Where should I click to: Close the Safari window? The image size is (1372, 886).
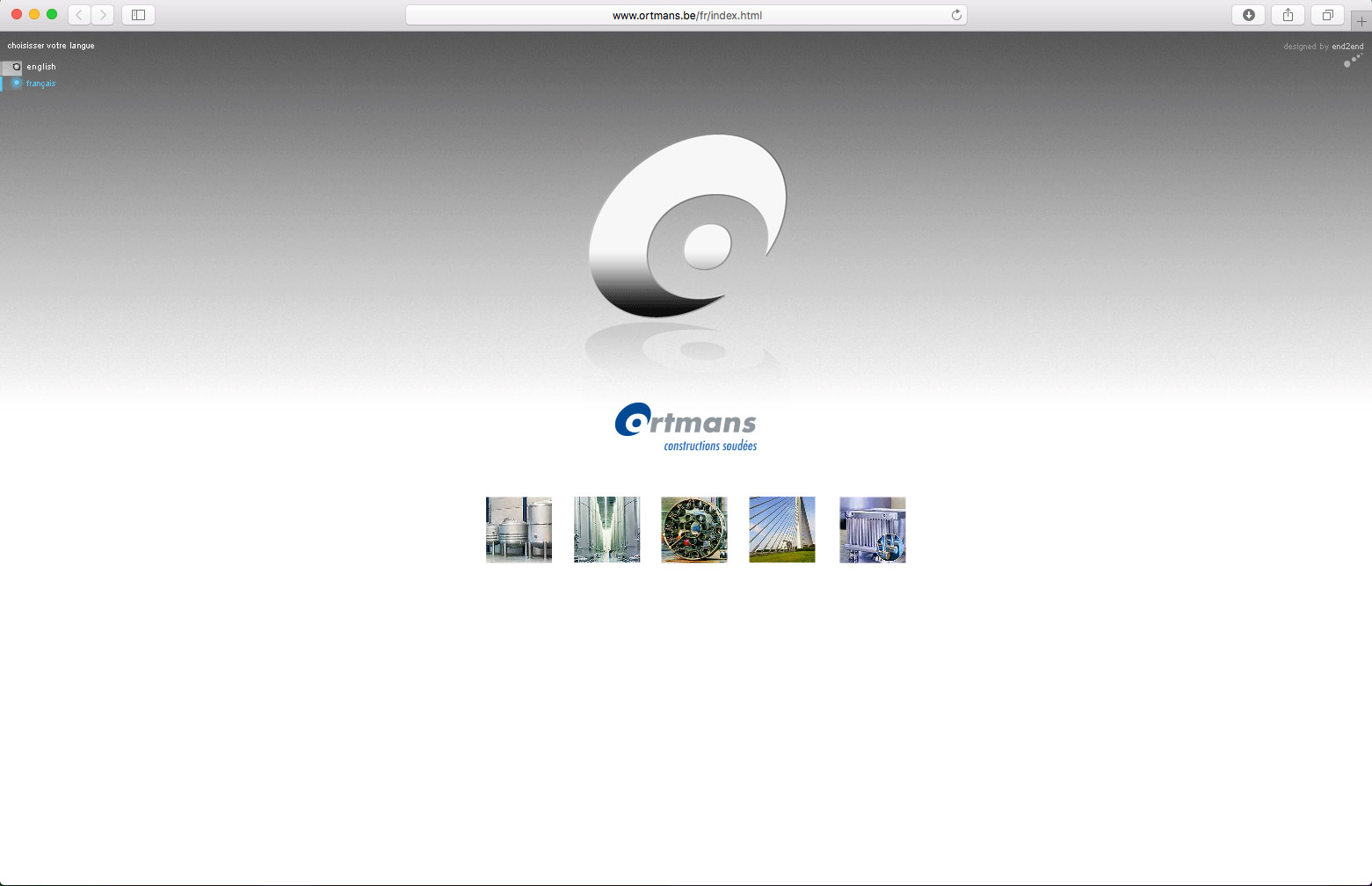pos(17,14)
